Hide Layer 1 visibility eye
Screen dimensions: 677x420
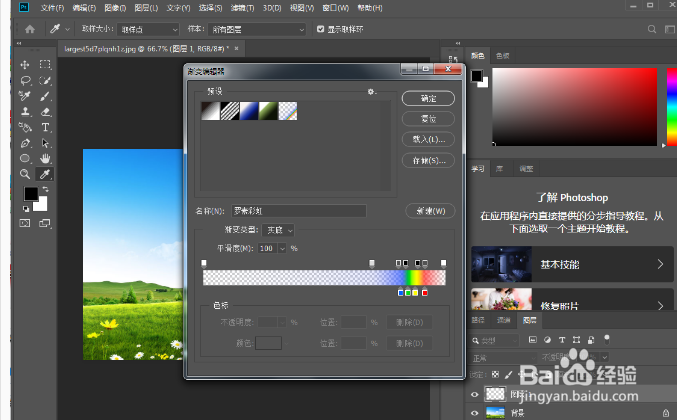tap(475, 394)
